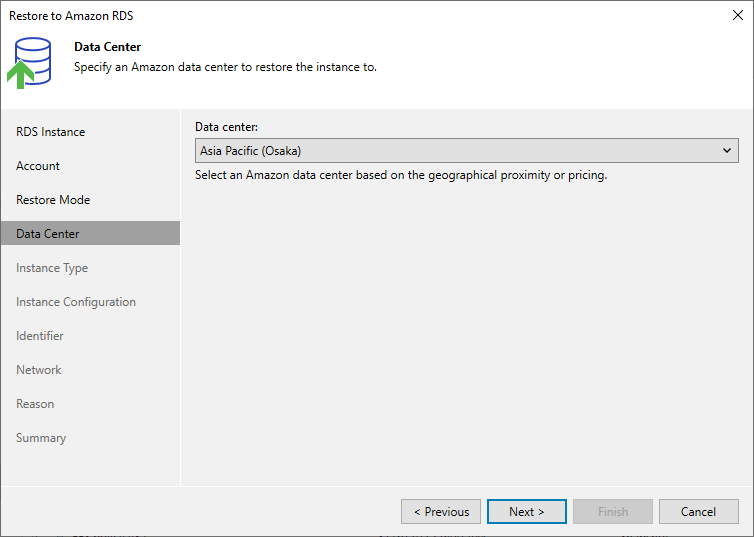
Task: Open the Reason step
Action: click(x=35, y=404)
